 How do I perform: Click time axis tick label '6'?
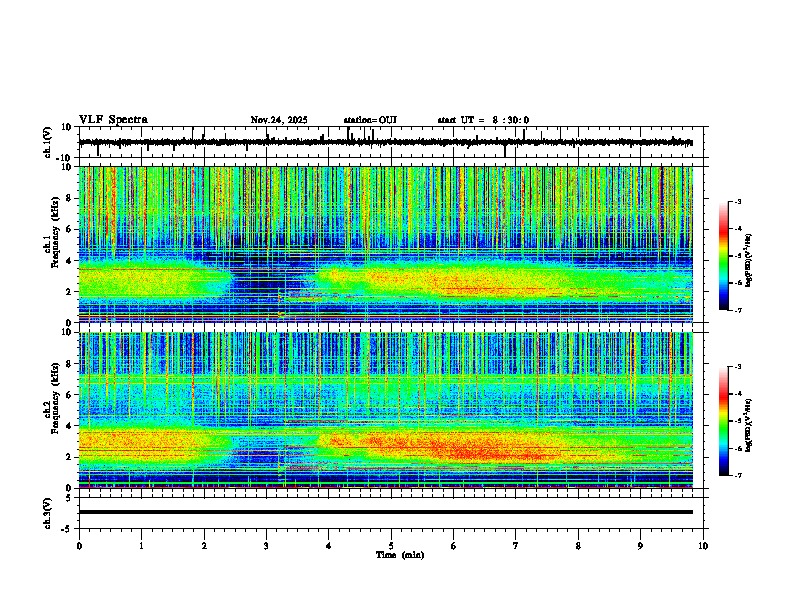click(x=454, y=546)
